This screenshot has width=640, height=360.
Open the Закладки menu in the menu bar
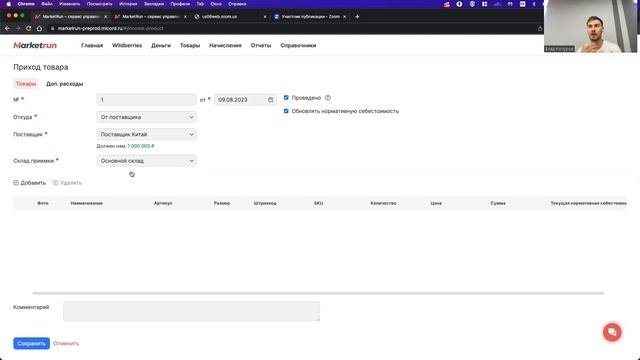154,4
